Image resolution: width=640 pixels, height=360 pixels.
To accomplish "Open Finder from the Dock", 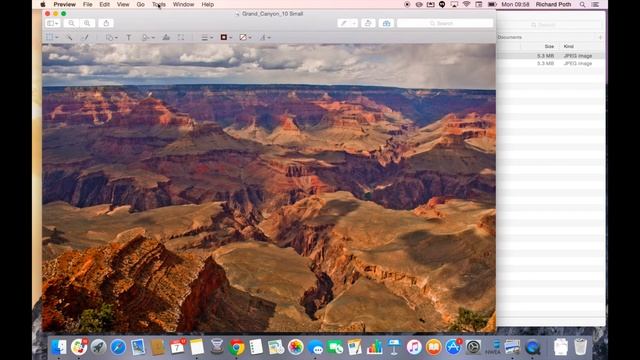I will point(59,347).
